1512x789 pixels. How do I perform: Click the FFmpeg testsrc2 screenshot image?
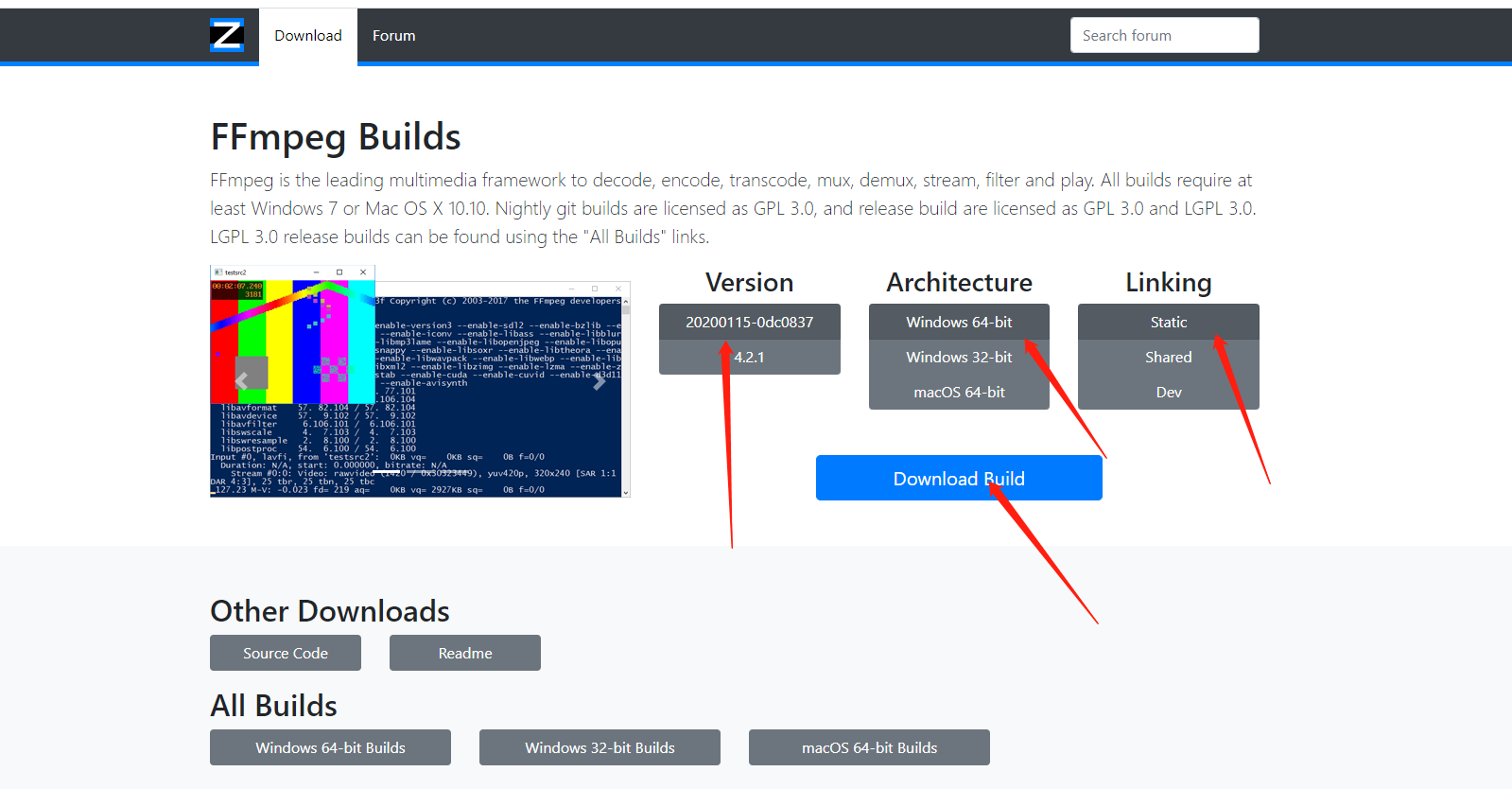coord(420,381)
